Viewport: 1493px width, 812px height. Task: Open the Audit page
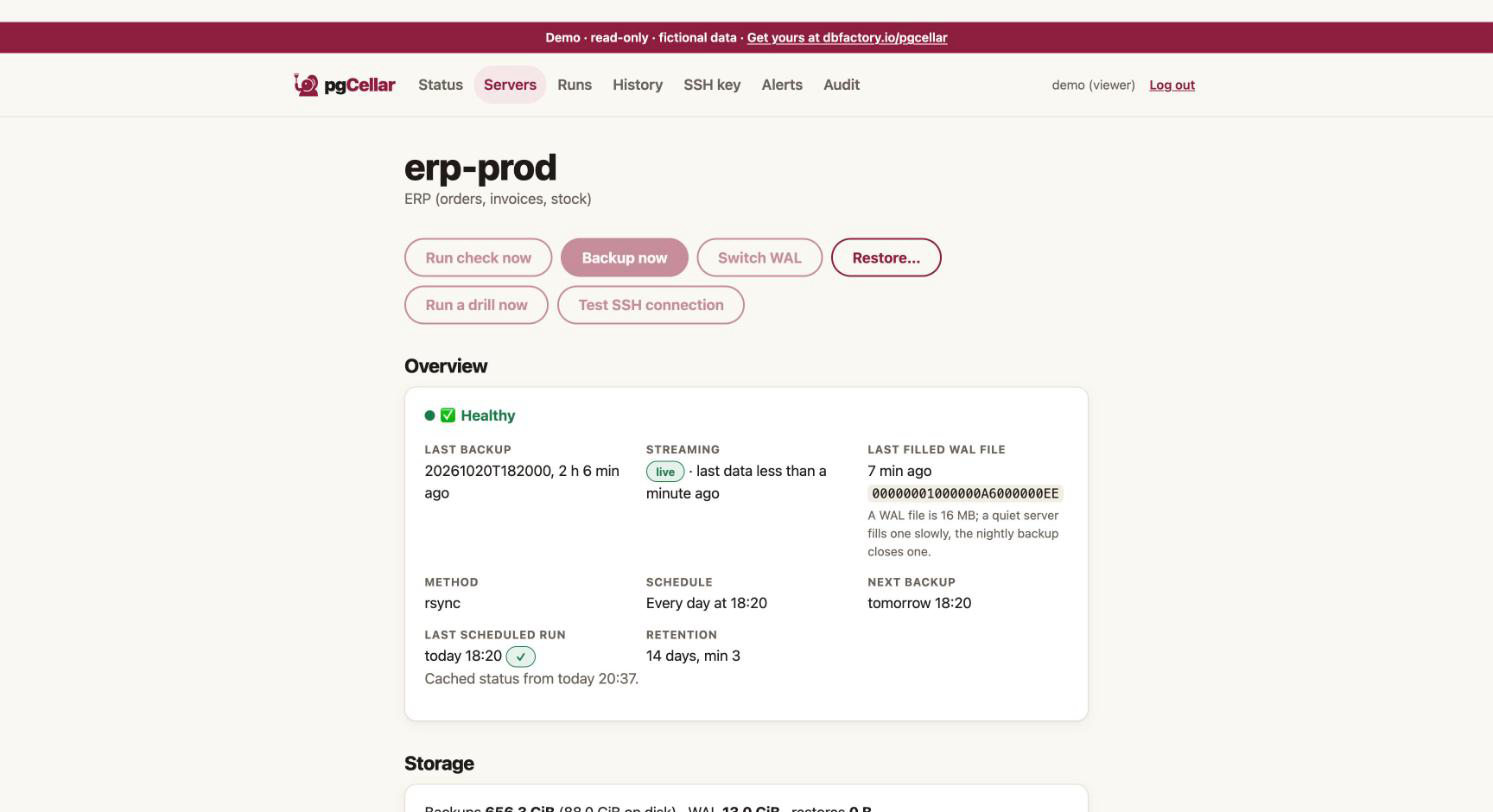[x=841, y=85]
